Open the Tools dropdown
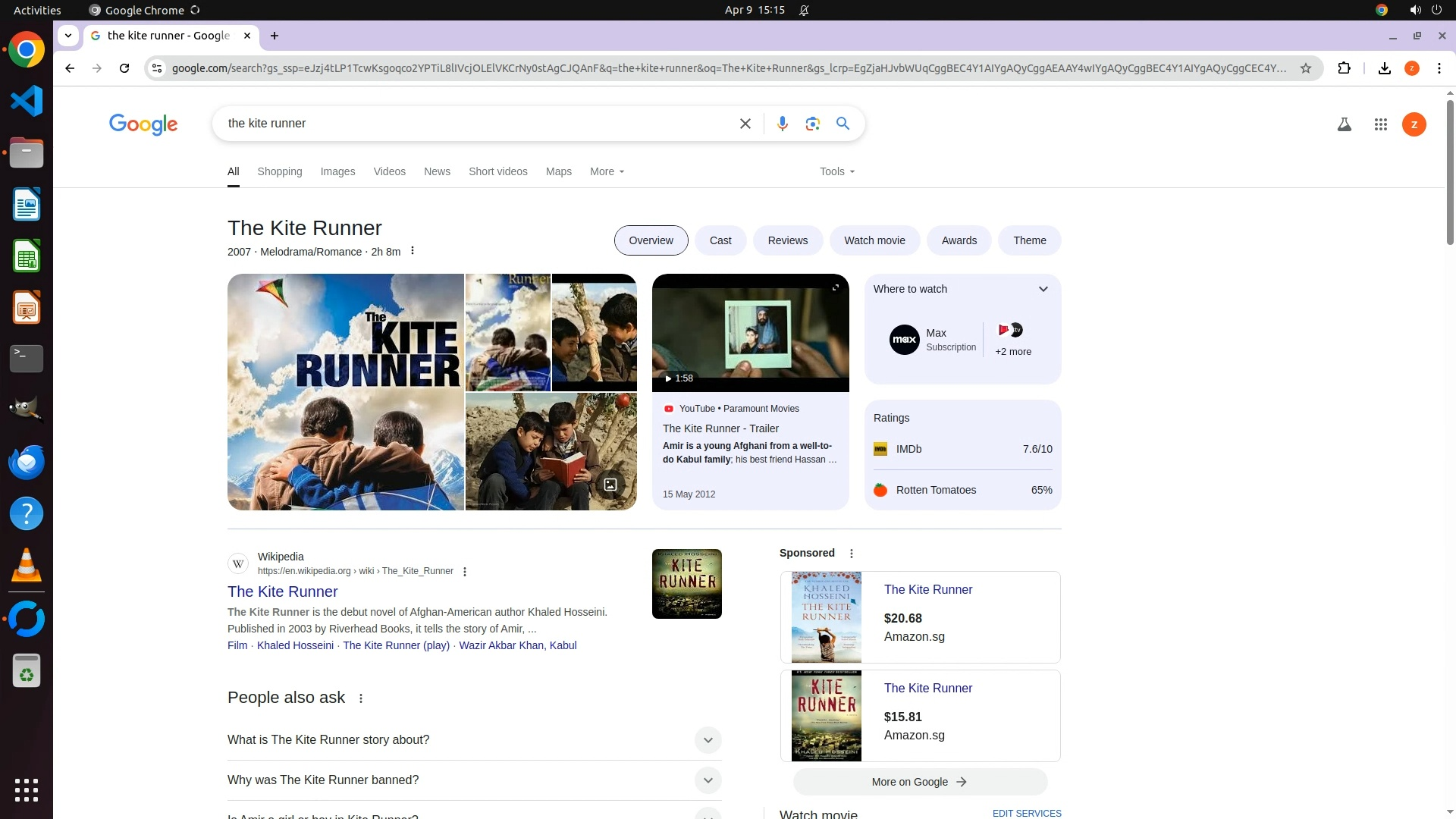 coord(836,171)
